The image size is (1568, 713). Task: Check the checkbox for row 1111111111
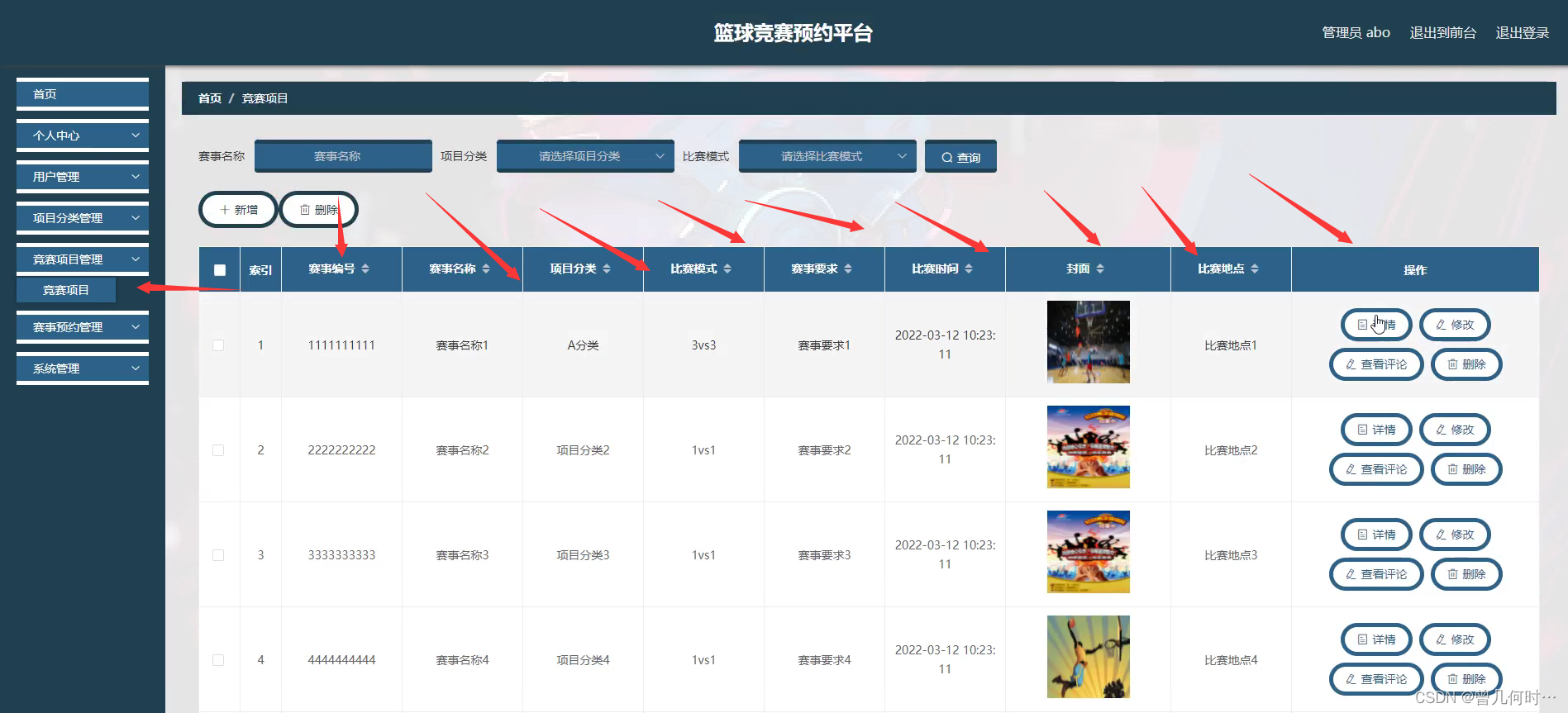[x=218, y=345]
